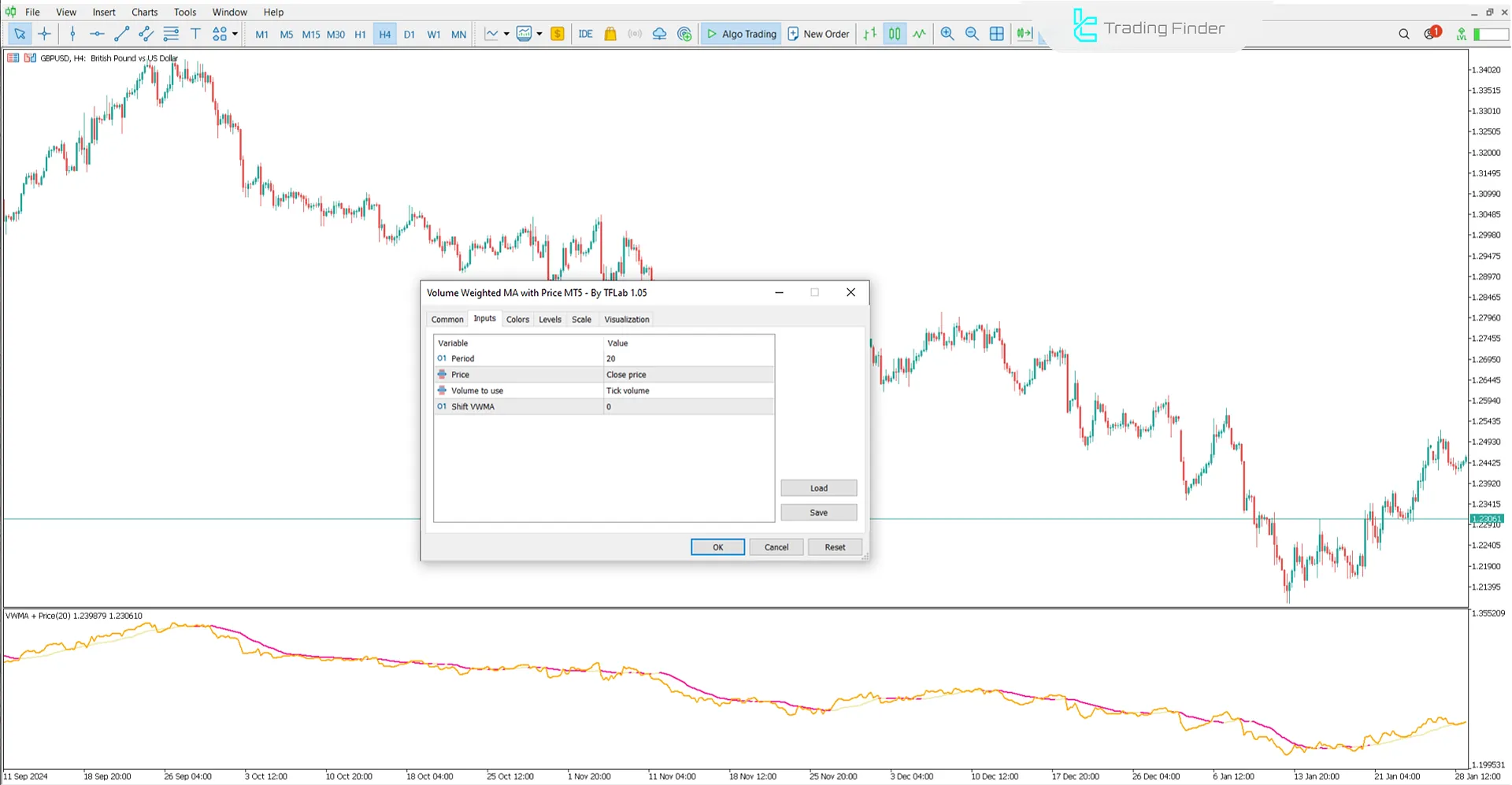Screen dimensions: 1512x785
Task: Expand the chart type dropdown
Action: (x=505, y=34)
